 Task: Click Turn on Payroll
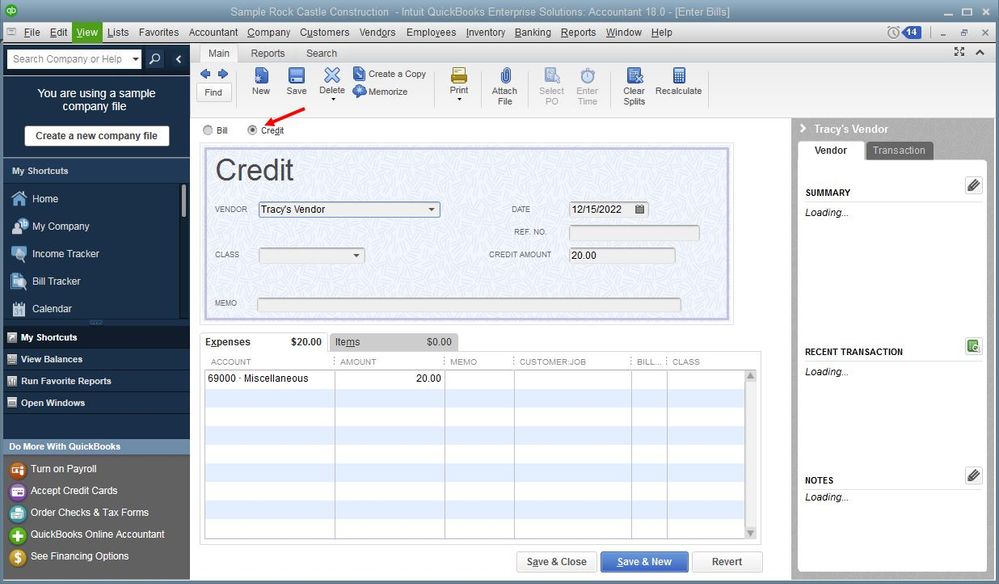click(x=63, y=469)
